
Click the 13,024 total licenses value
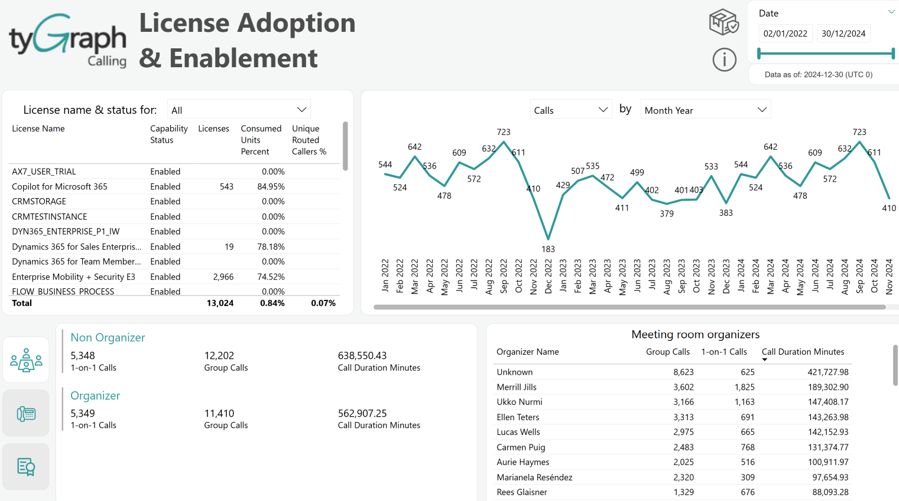[220, 303]
